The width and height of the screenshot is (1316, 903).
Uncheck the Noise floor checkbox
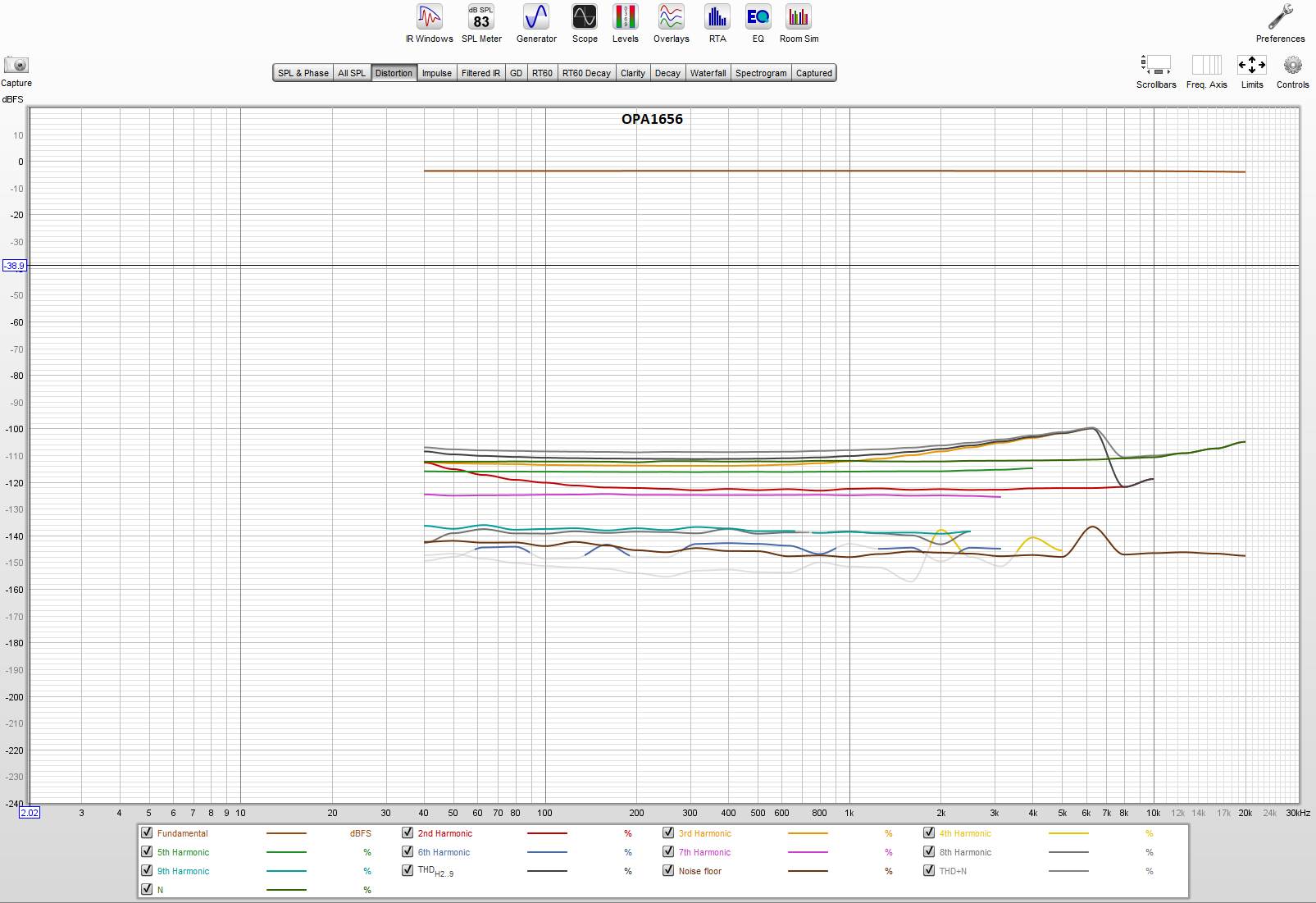668,870
